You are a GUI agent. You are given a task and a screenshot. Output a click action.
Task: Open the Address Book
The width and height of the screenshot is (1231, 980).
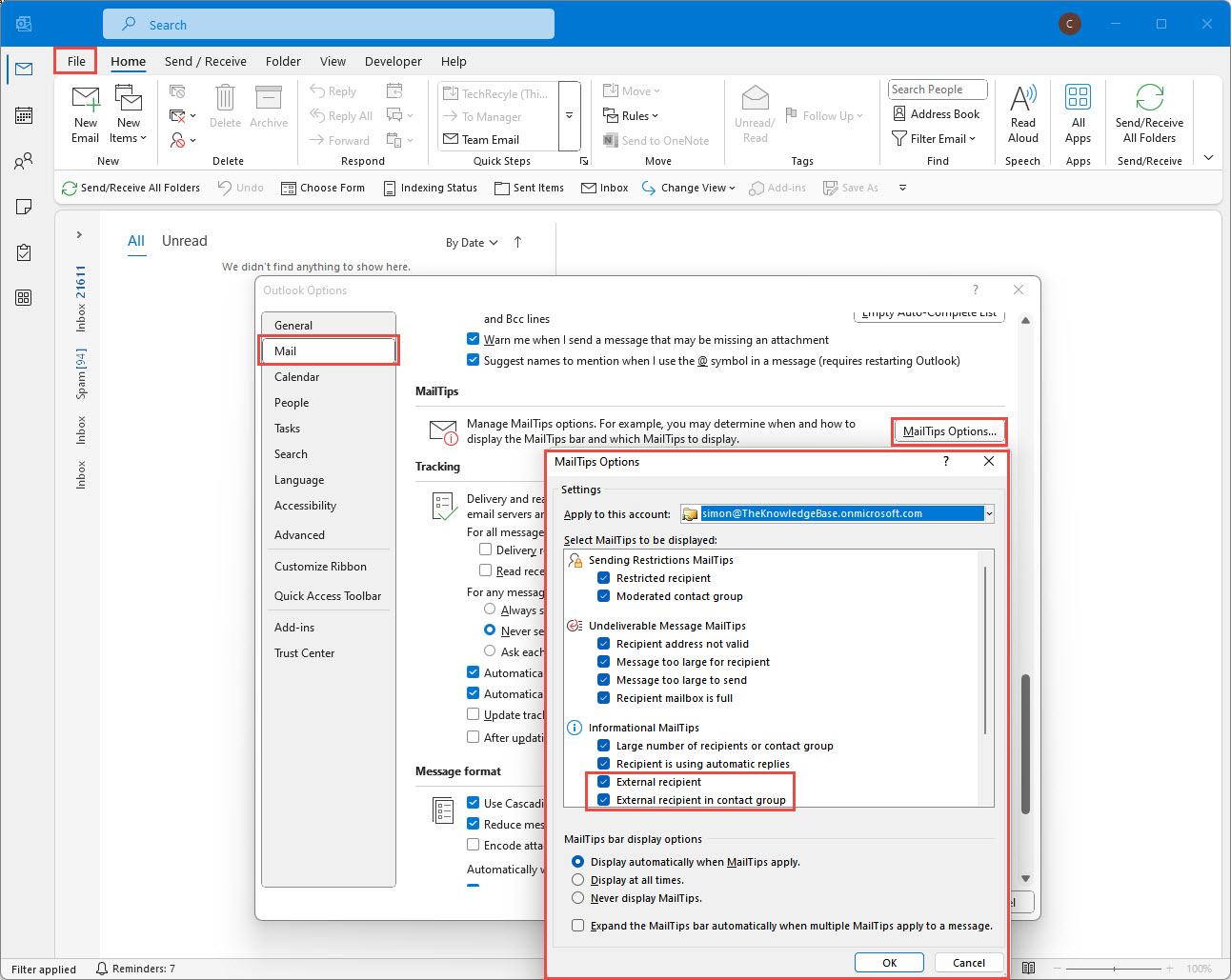(936, 114)
